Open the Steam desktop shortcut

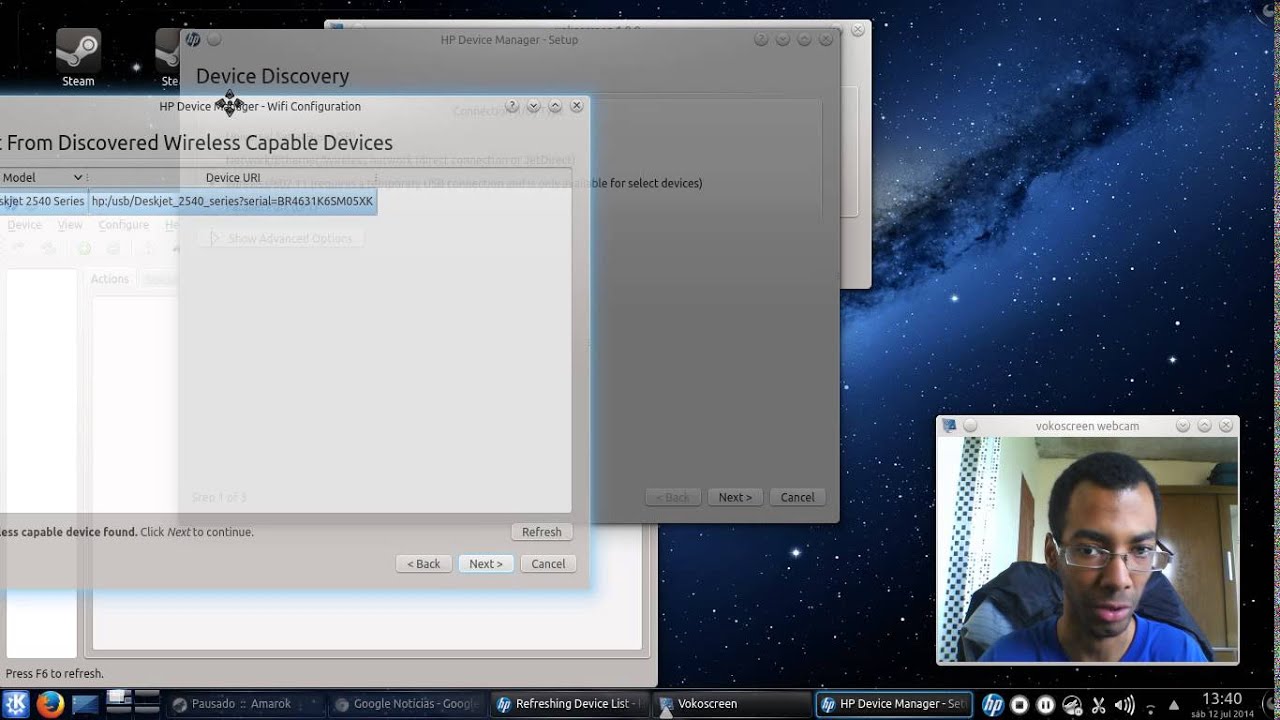point(78,57)
